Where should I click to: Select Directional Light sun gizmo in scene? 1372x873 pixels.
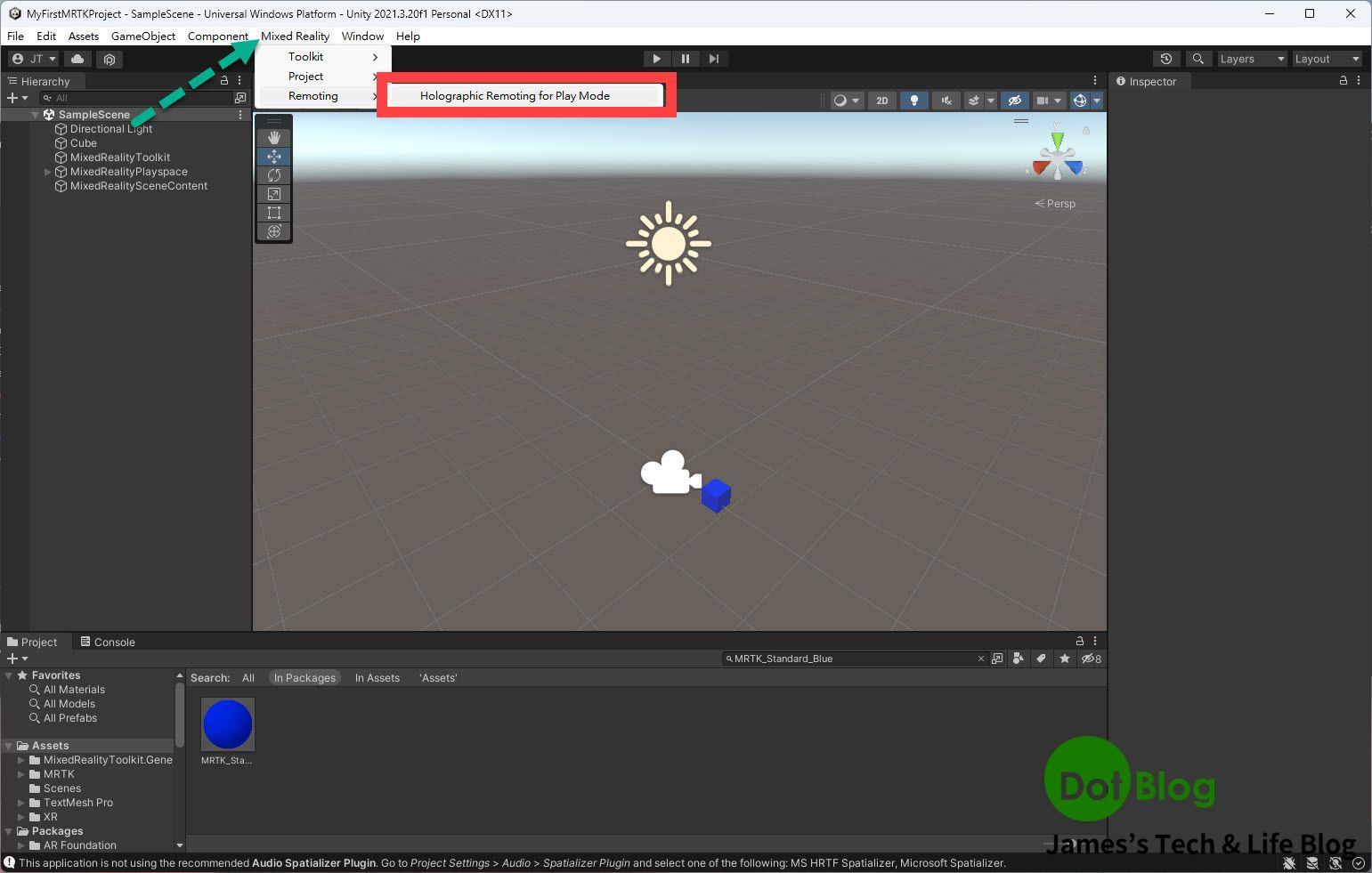pyautogui.click(x=668, y=243)
